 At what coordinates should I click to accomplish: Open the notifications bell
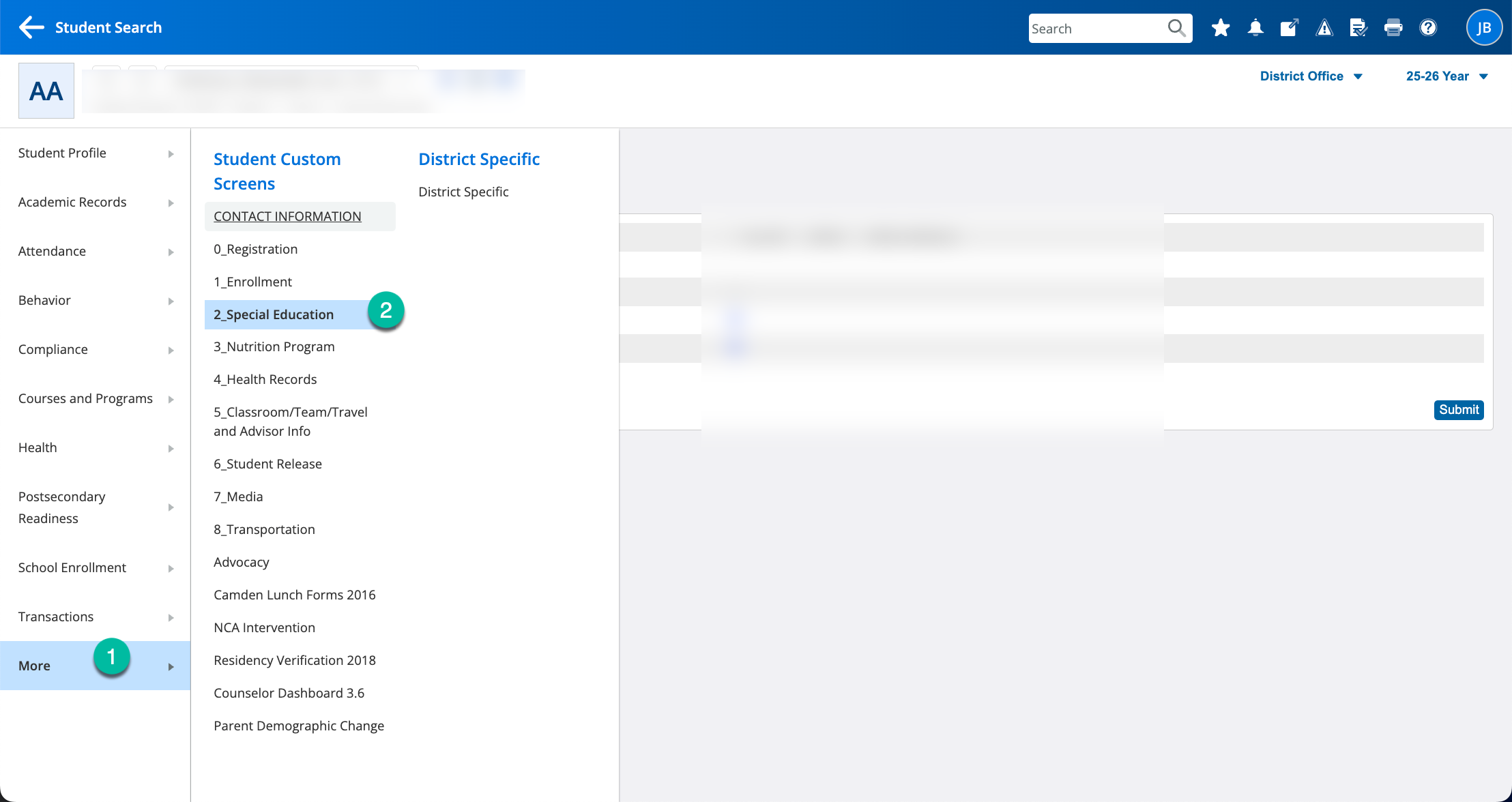tap(1255, 28)
